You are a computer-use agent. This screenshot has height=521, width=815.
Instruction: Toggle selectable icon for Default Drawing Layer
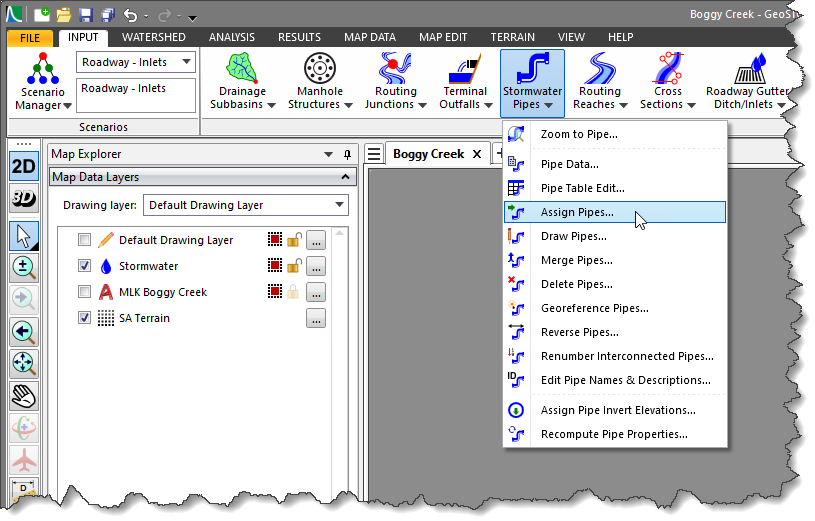(x=274, y=239)
